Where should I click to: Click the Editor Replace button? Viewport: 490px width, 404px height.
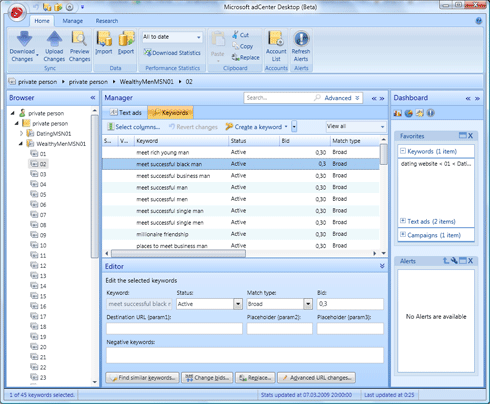(x=255, y=378)
